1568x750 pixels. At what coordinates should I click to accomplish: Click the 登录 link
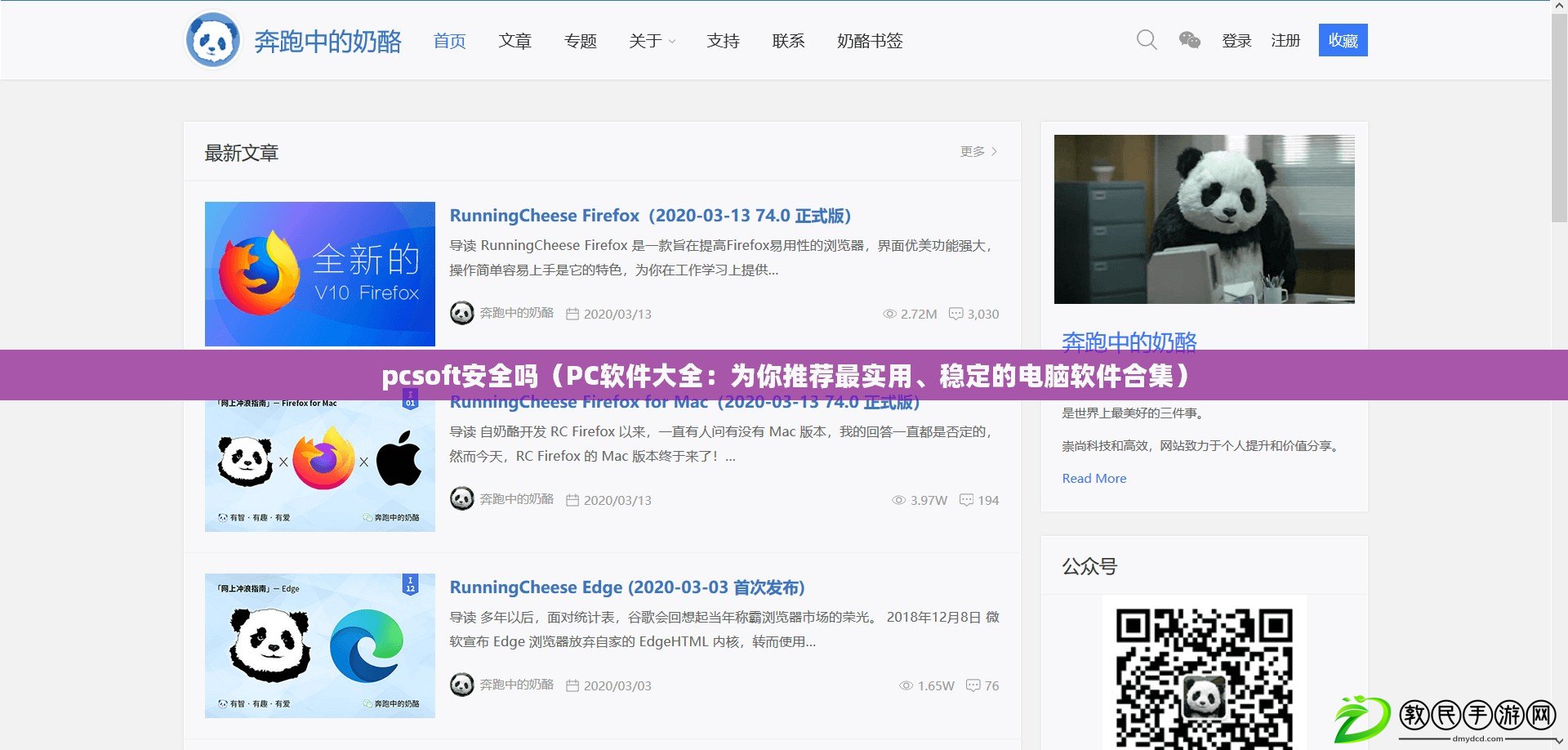click(x=1236, y=41)
